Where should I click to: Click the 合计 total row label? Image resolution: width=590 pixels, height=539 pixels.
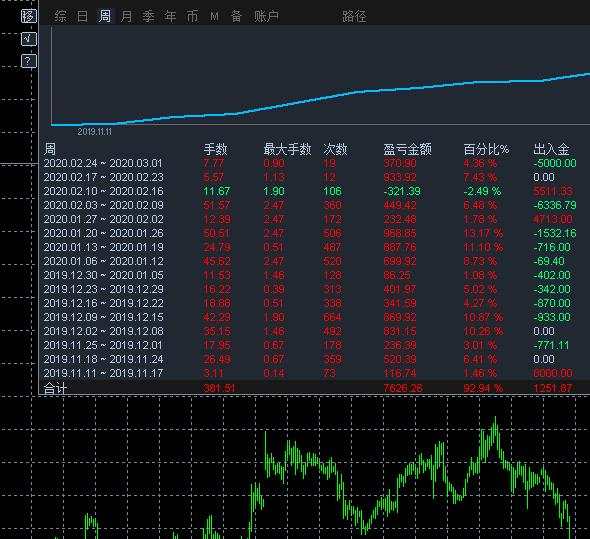(x=55, y=388)
